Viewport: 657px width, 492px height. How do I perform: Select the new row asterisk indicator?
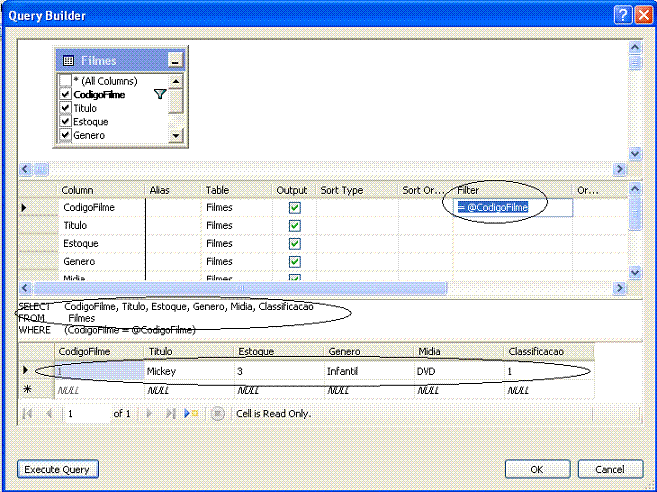tap(27, 389)
